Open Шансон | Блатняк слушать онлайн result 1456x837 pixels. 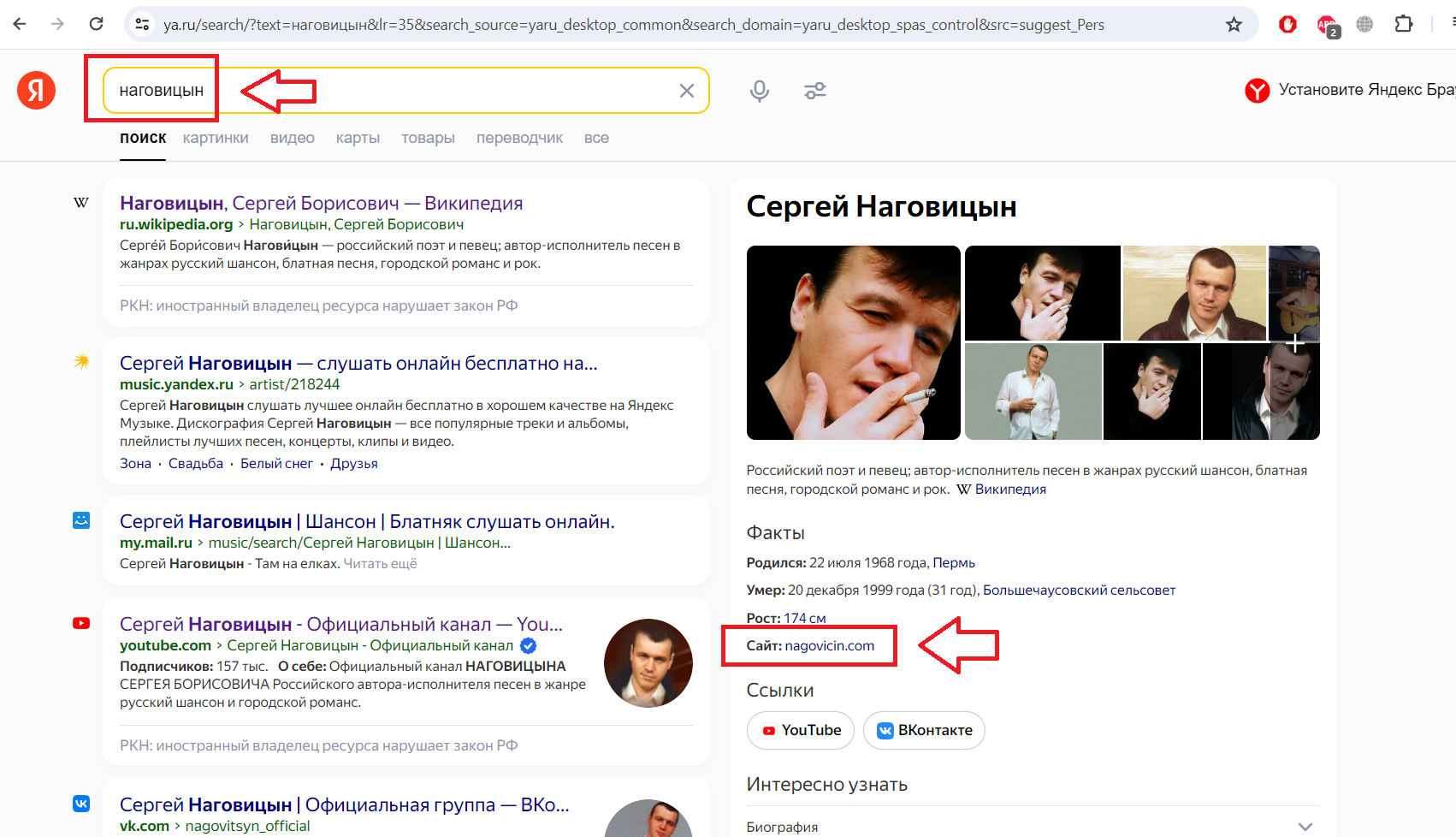(367, 521)
